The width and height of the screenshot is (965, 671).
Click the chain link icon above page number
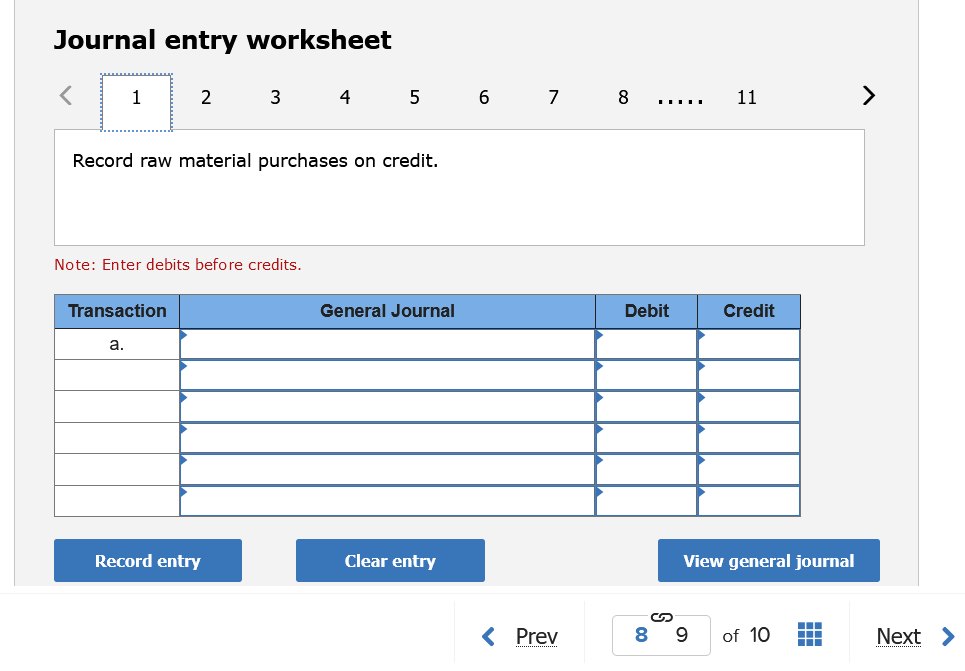pyautogui.click(x=661, y=617)
